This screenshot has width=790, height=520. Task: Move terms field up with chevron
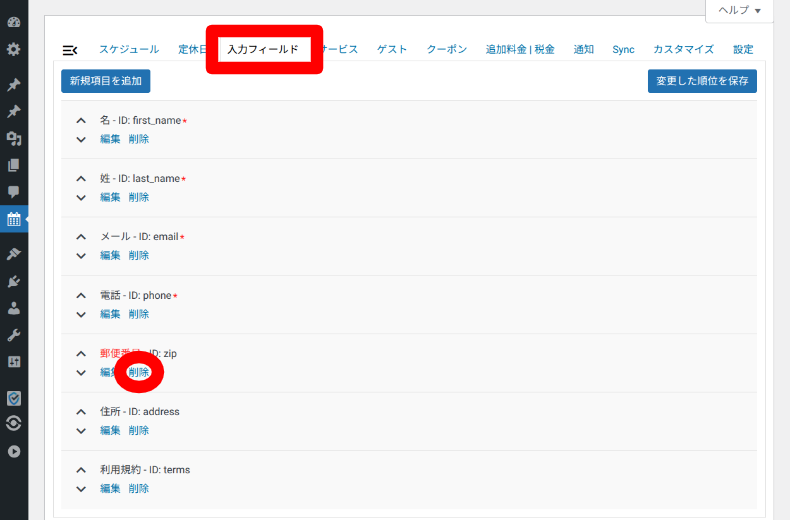click(x=81, y=470)
